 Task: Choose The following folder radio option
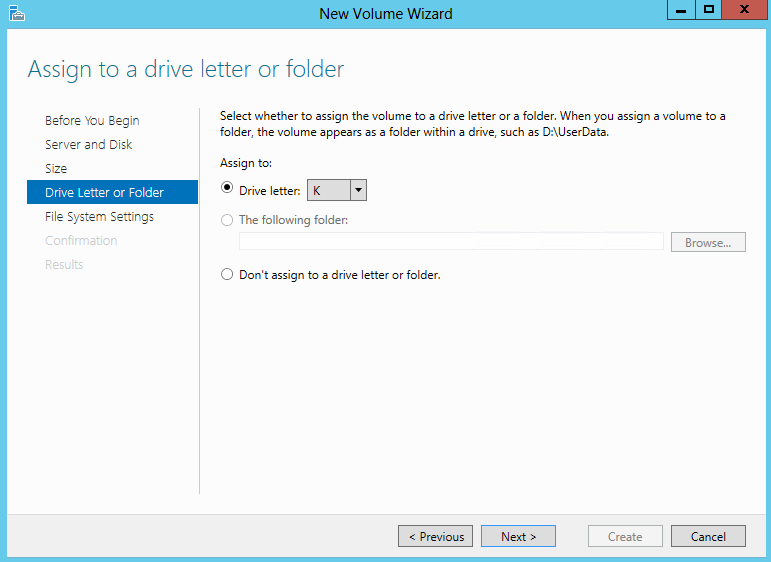(227, 220)
